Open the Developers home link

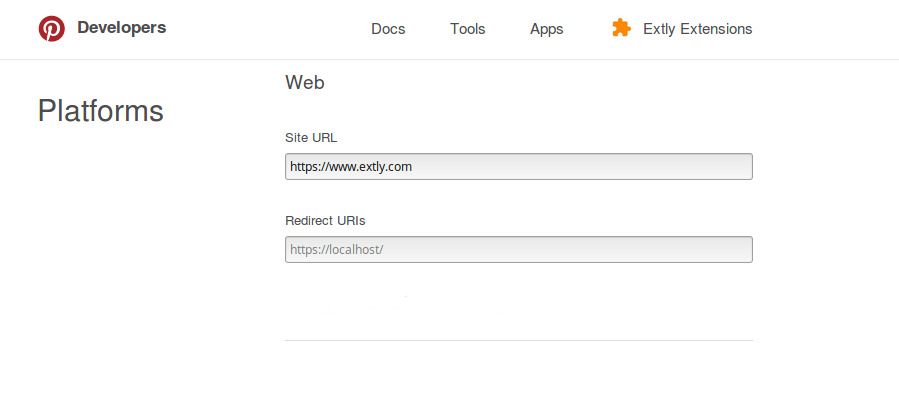point(122,28)
